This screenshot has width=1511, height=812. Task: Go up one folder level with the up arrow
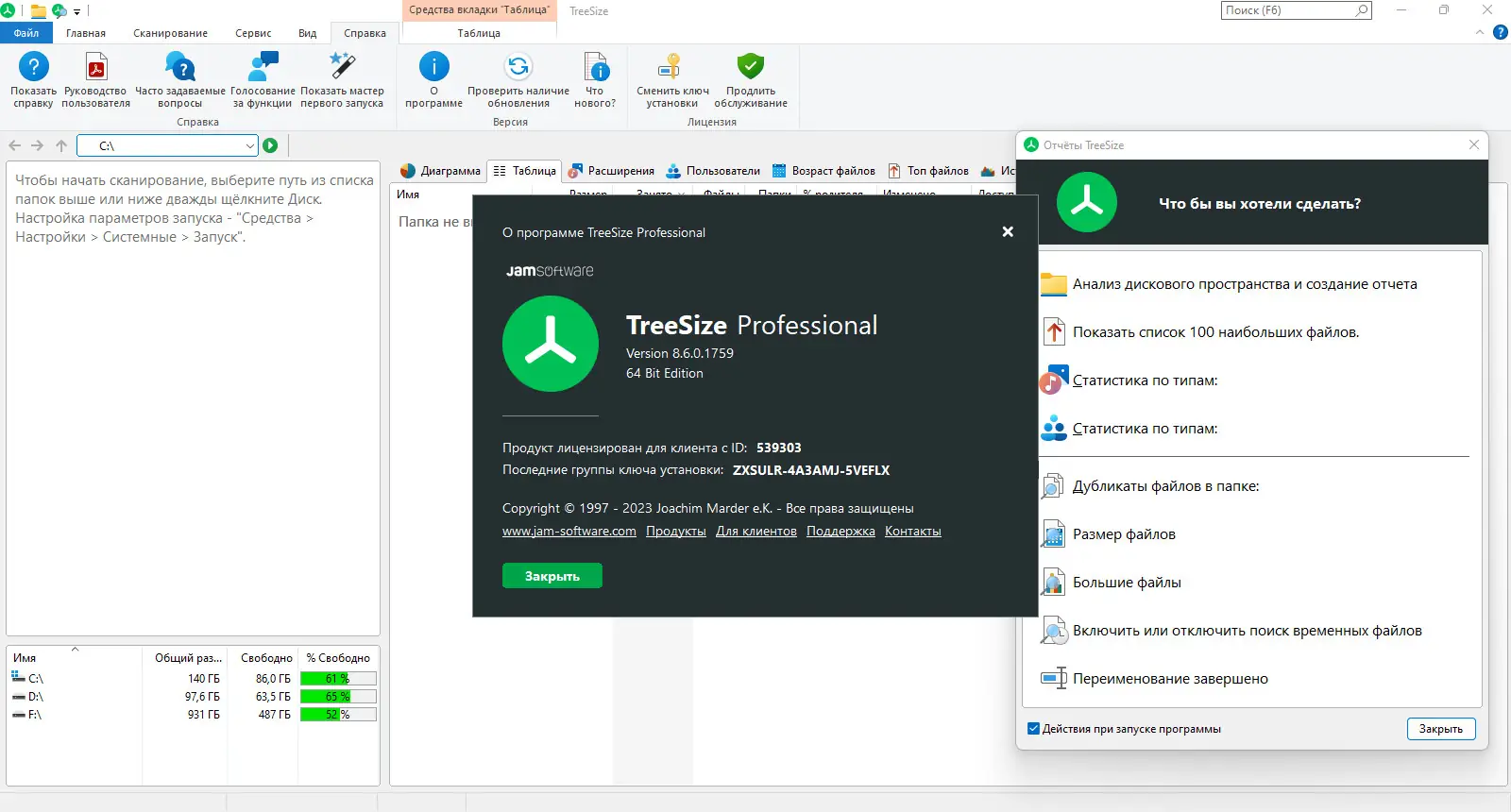(61, 145)
